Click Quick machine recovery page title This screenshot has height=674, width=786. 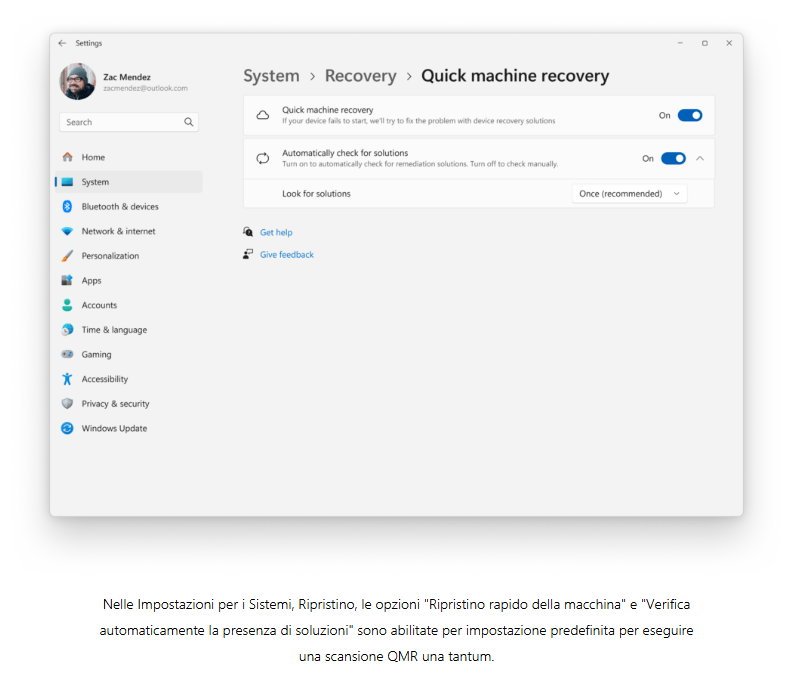515,76
